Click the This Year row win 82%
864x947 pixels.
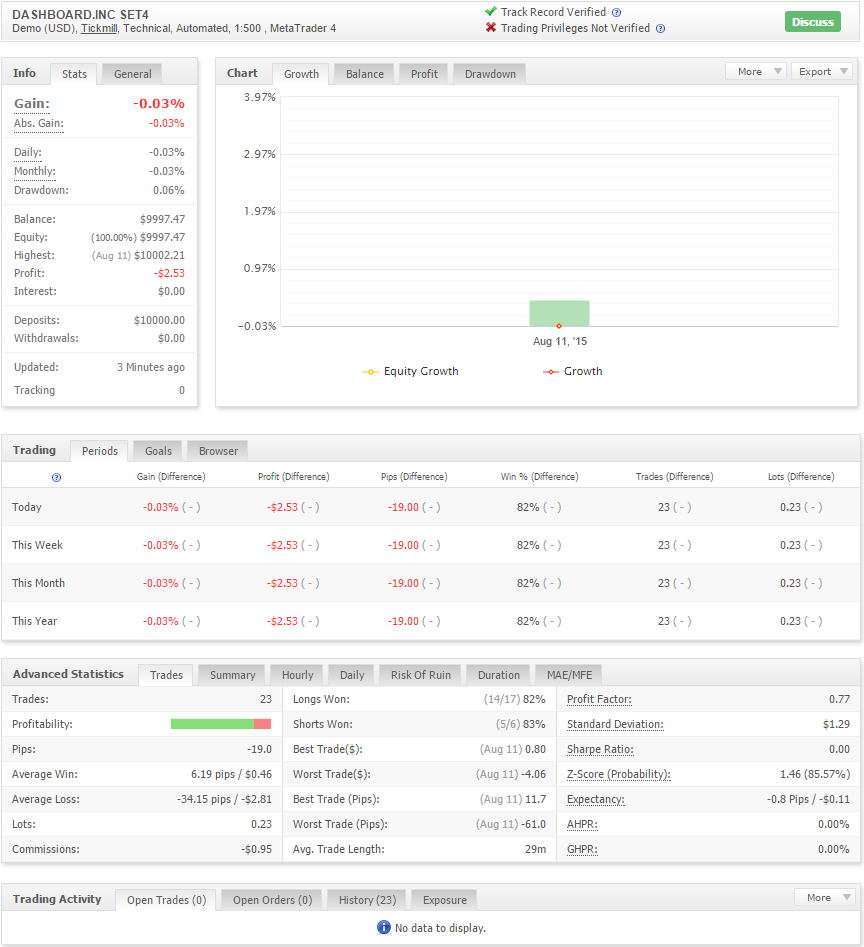click(x=528, y=621)
